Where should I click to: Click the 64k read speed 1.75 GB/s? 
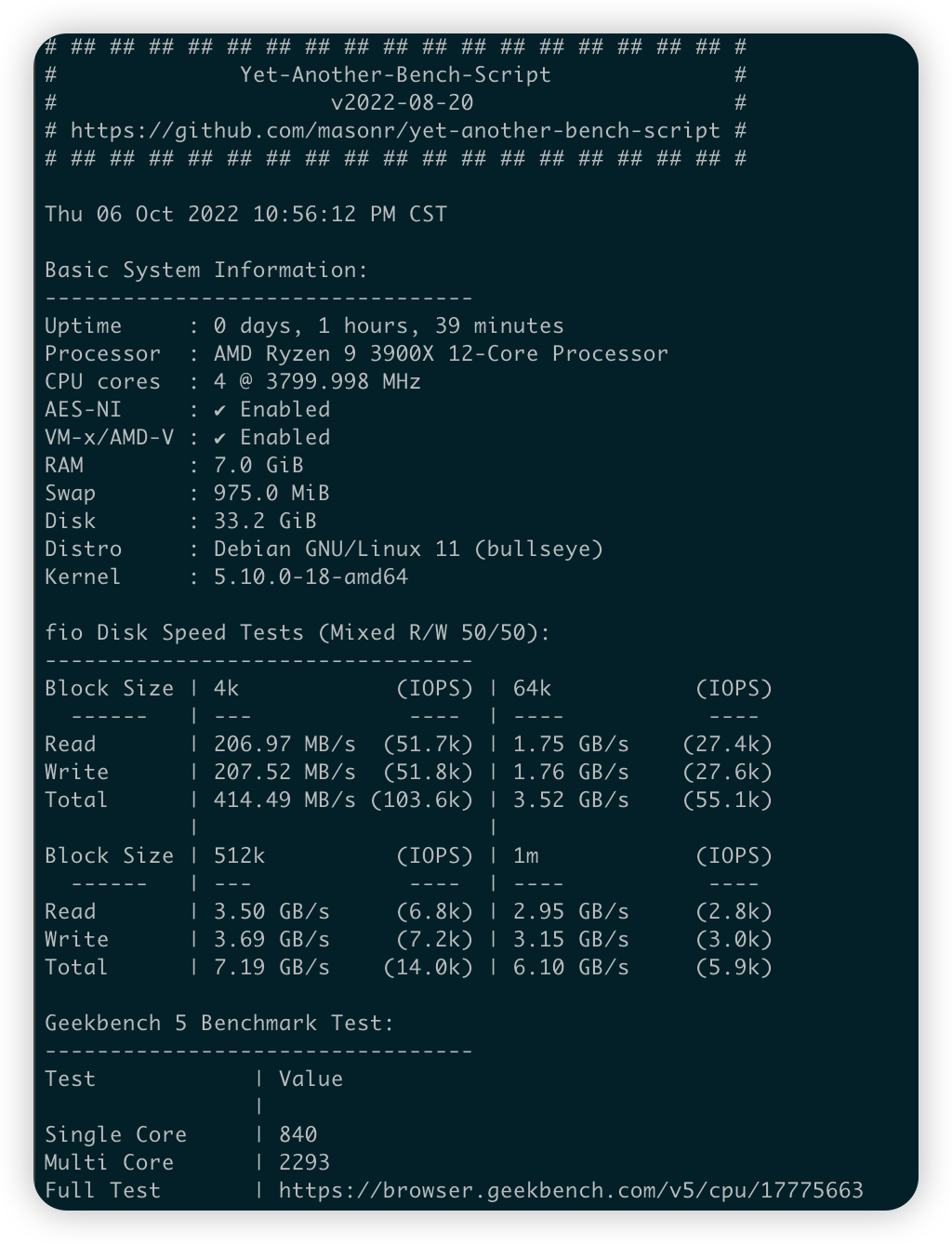571,745
